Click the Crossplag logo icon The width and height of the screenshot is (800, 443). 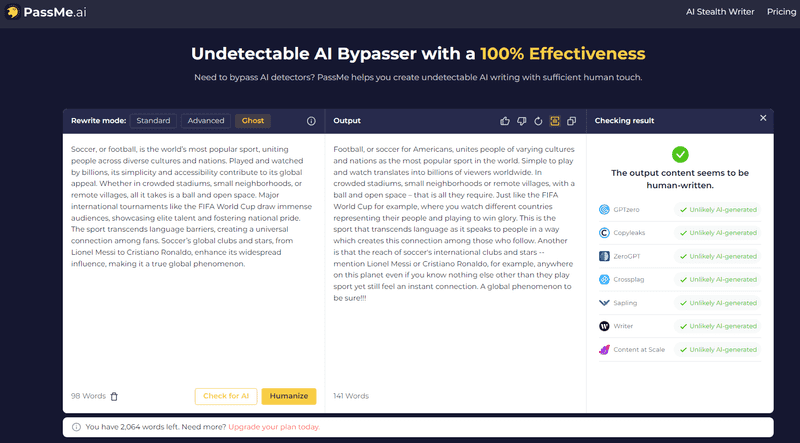coord(604,279)
